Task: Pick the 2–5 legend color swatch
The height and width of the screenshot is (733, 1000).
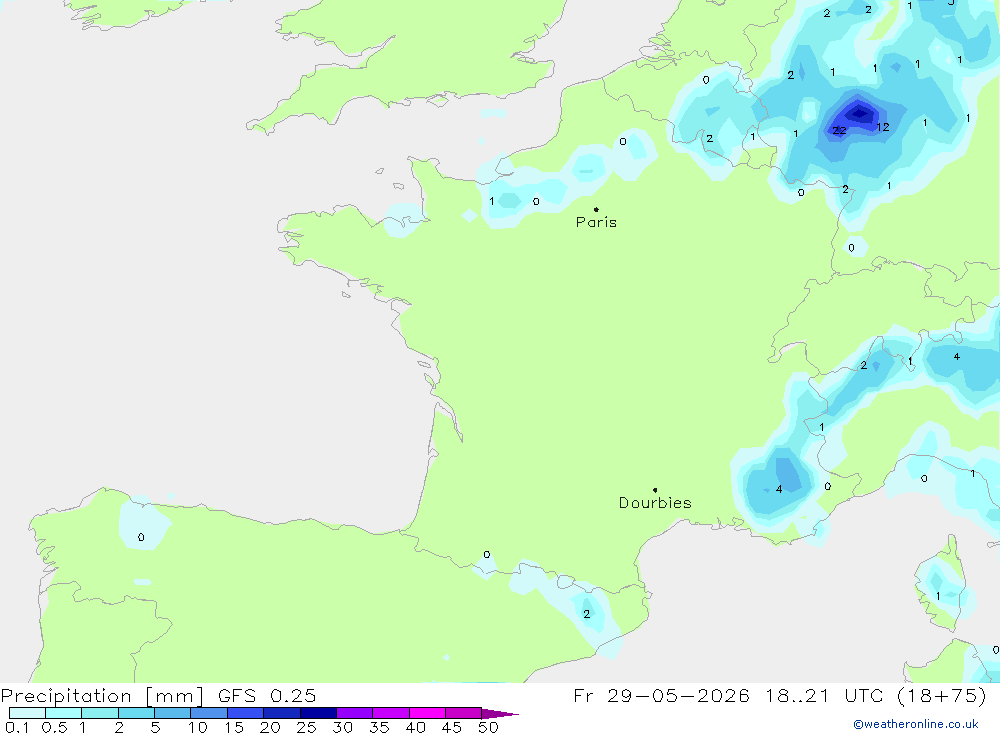Action: pyautogui.click(x=136, y=713)
